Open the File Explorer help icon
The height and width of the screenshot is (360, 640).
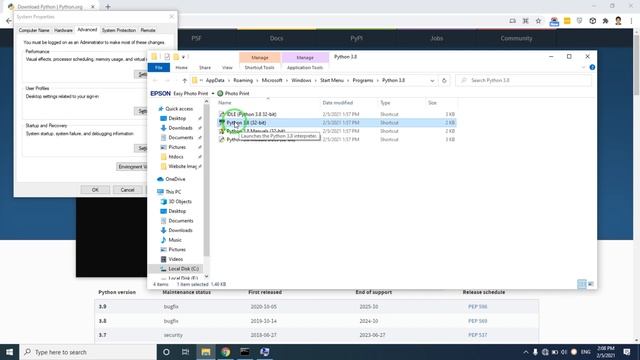click(x=592, y=67)
